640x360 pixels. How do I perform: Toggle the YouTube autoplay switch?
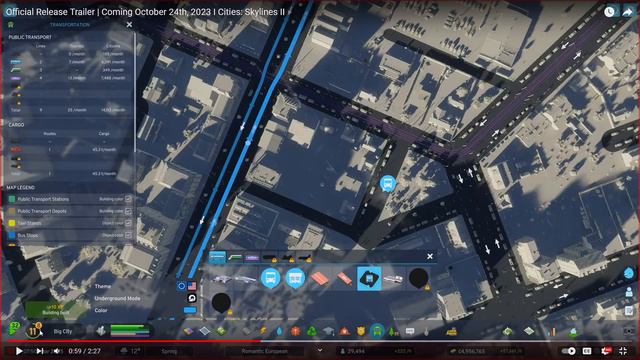(568, 351)
